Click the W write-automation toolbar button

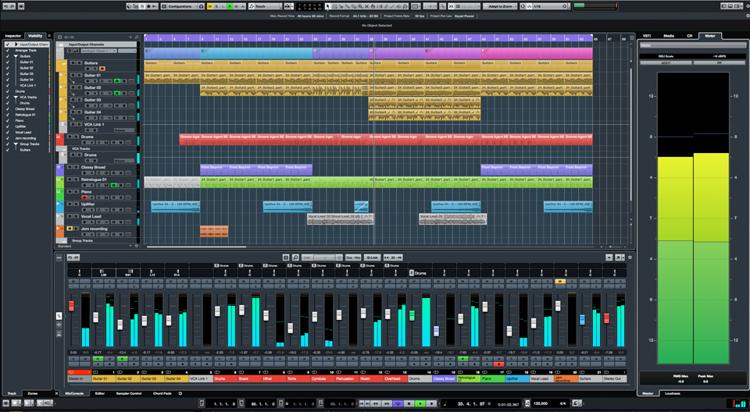point(237,6)
